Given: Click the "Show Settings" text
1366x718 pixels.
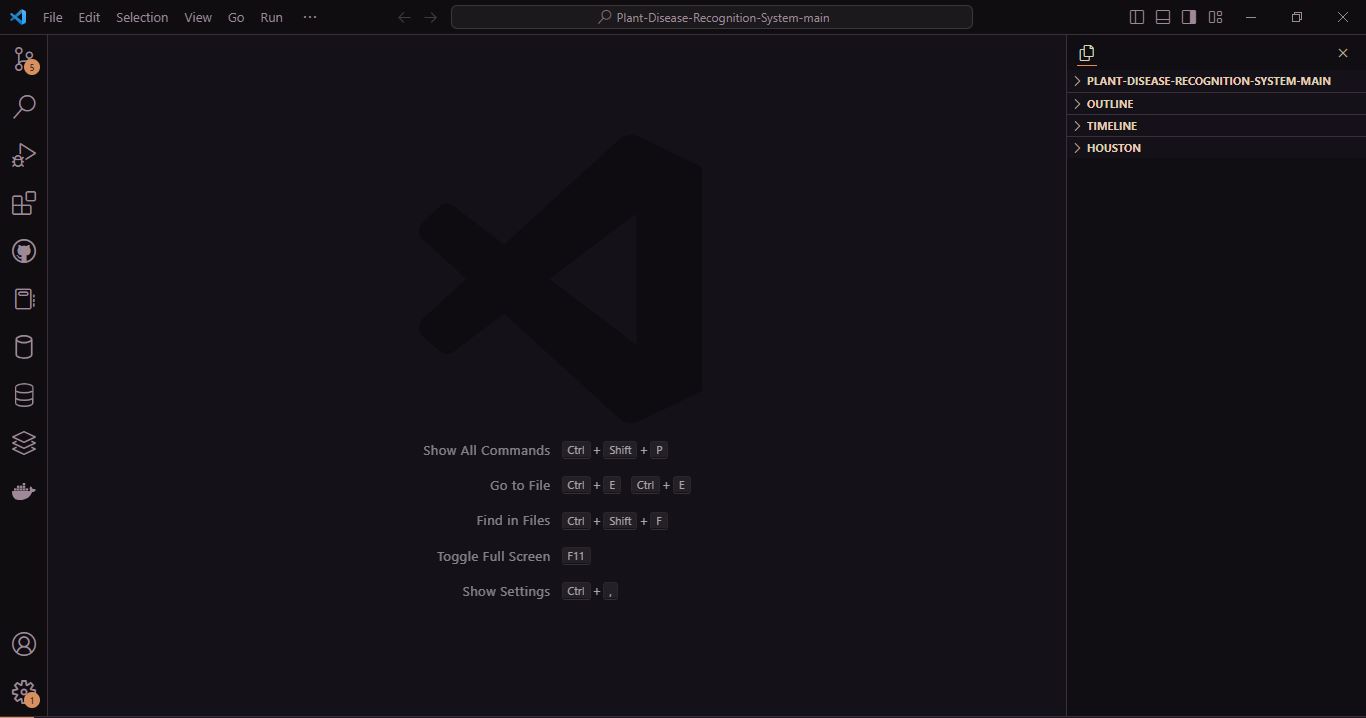Looking at the screenshot, I should tap(506, 591).
